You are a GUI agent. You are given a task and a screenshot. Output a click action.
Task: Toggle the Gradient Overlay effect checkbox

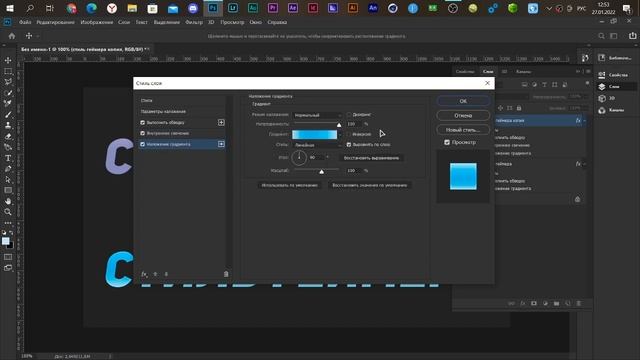click(x=142, y=144)
